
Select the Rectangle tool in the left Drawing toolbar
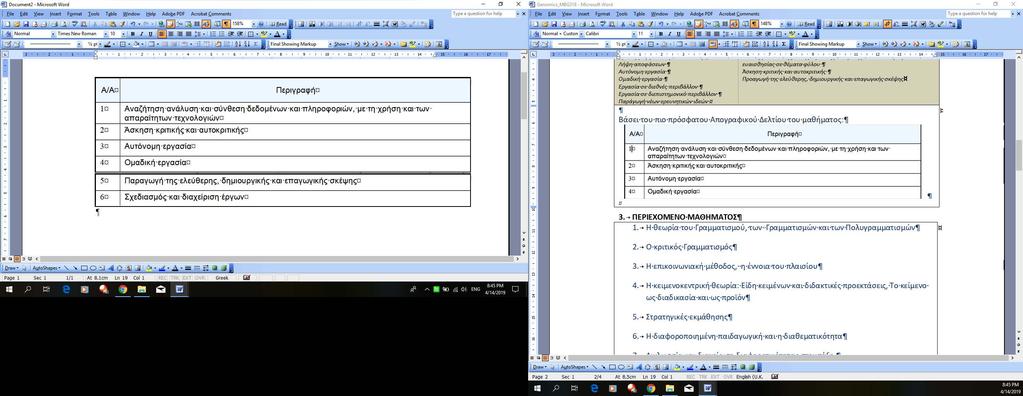coord(84,267)
